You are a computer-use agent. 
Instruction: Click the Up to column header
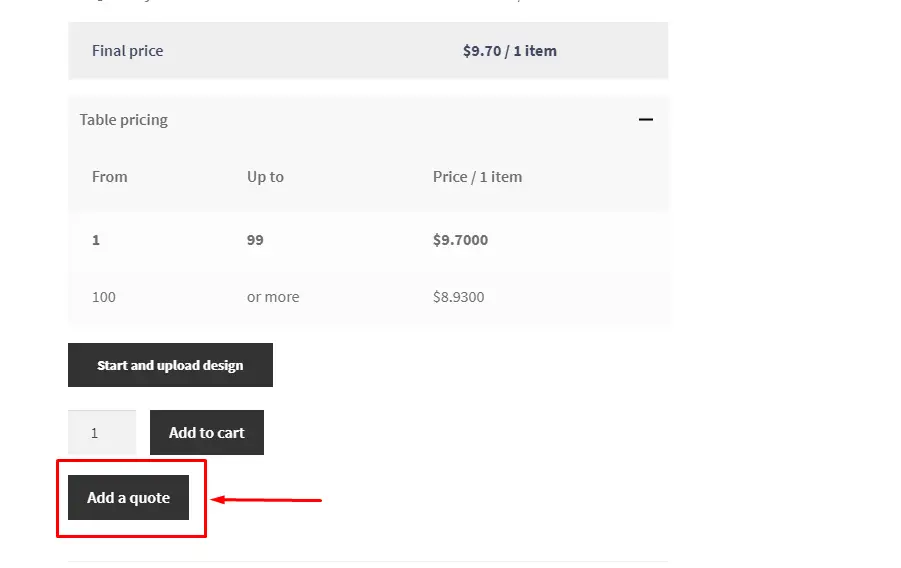click(265, 176)
